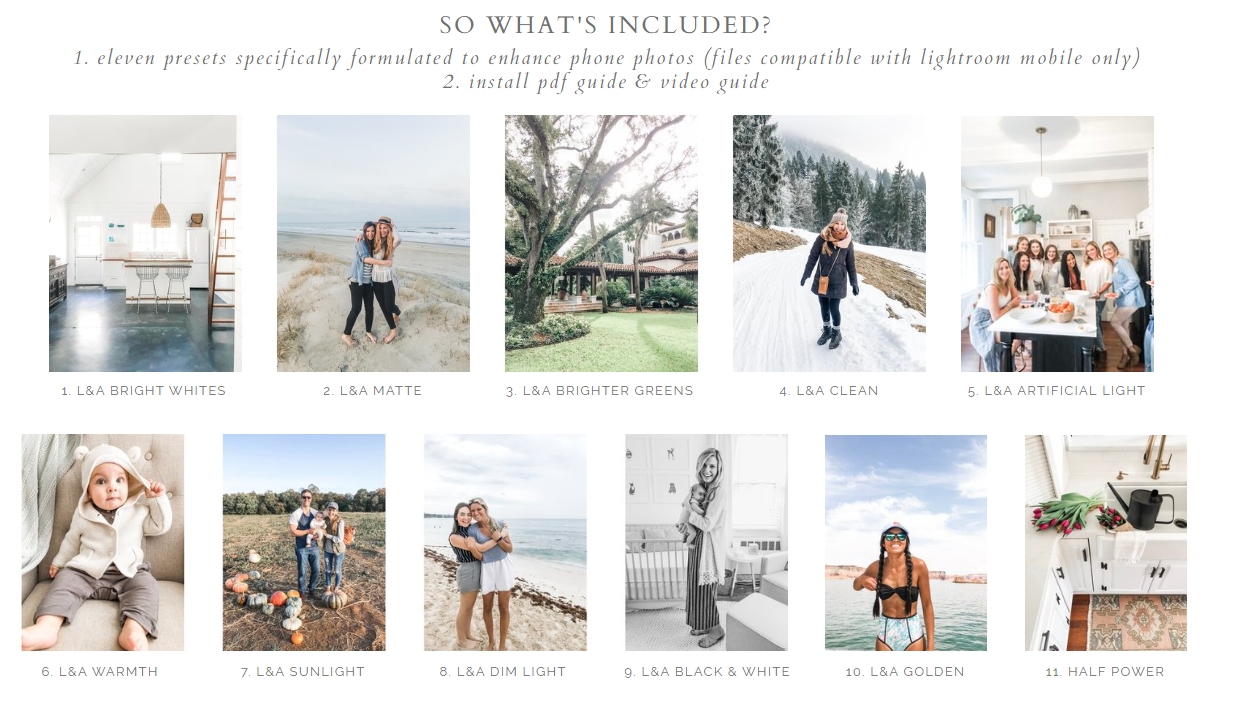Click the L&A Clean snowy photo
The width and height of the screenshot is (1234, 706).
click(x=829, y=243)
